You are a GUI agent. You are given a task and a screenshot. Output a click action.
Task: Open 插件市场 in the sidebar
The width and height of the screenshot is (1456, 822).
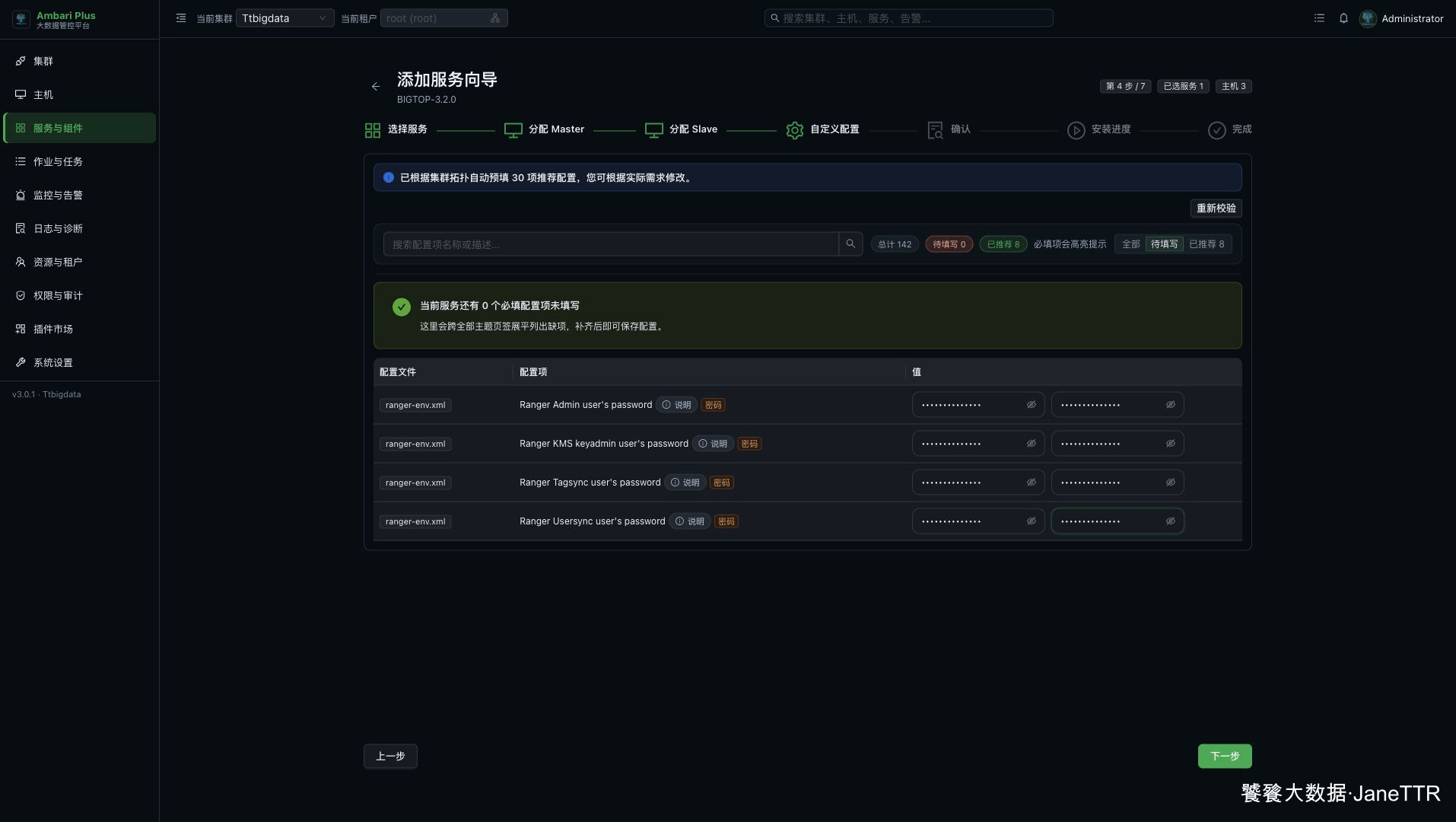pos(80,329)
